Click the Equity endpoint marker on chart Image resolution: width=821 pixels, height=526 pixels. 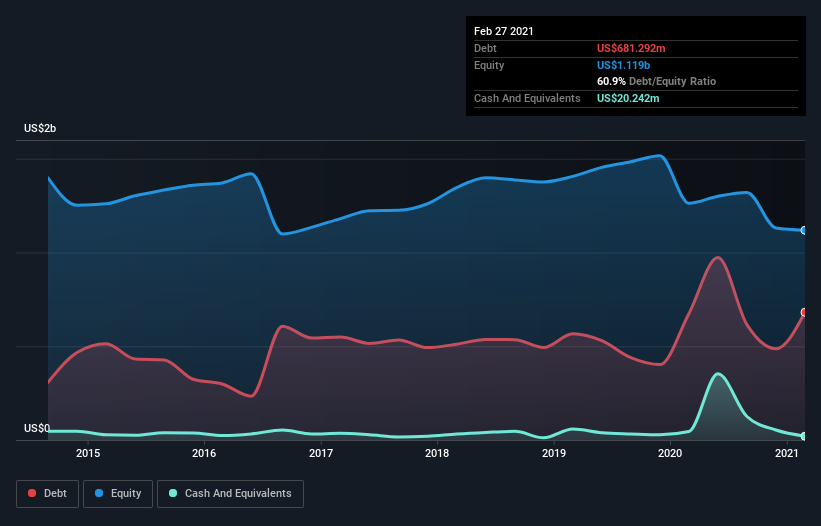pyautogui.click(x=804, y=230)
